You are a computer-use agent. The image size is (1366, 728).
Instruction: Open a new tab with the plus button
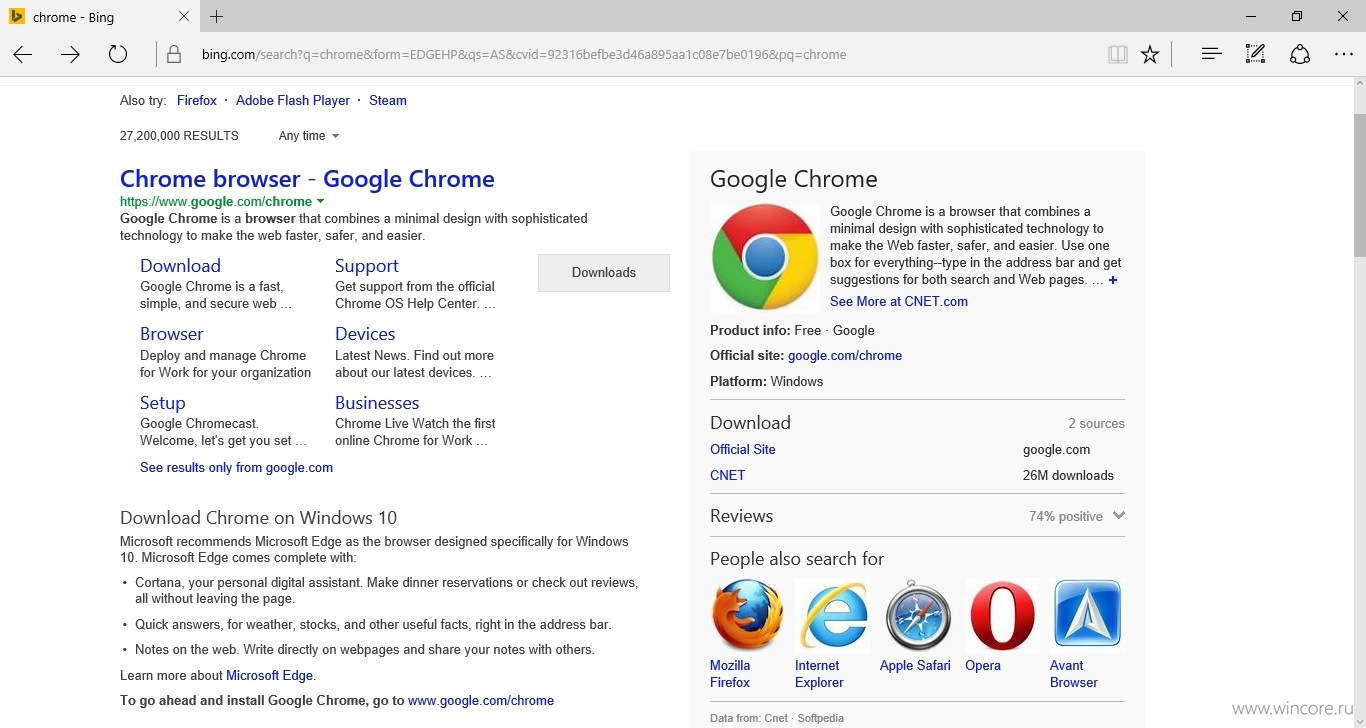pyautogui.click(x=216, y=17)
